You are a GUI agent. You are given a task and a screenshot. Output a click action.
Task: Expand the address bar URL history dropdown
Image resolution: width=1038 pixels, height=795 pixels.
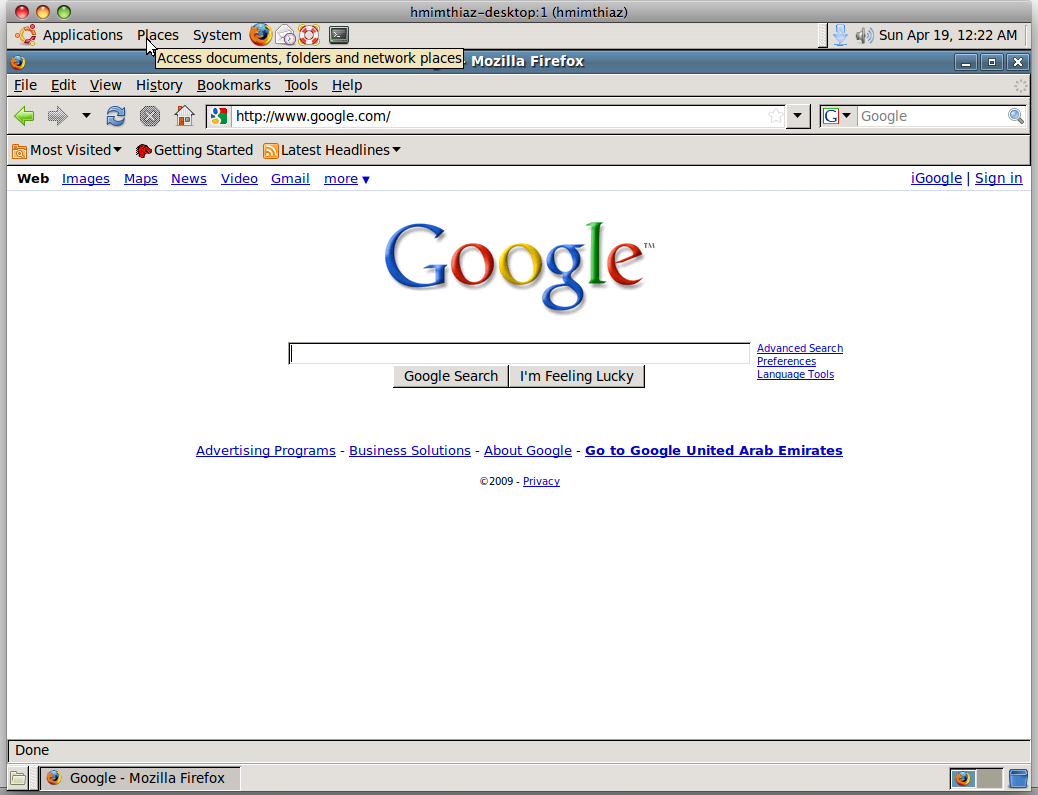click(798, 117)
